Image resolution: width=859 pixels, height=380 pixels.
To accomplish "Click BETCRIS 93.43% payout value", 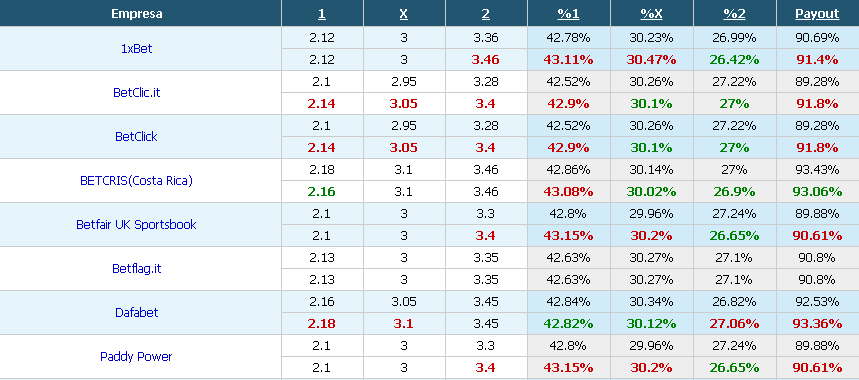I will pos(817,170).
